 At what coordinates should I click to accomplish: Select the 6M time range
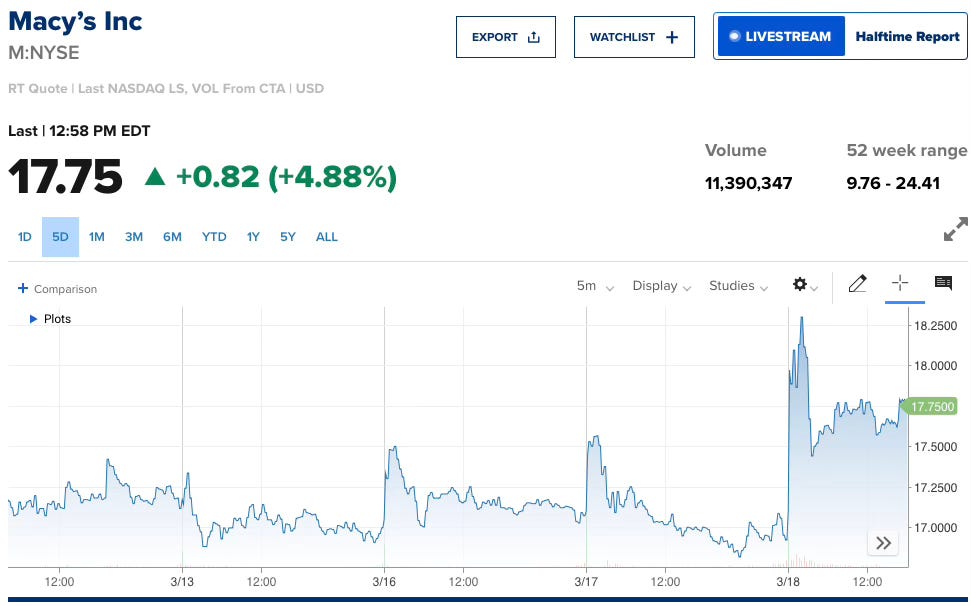(172, 237)
